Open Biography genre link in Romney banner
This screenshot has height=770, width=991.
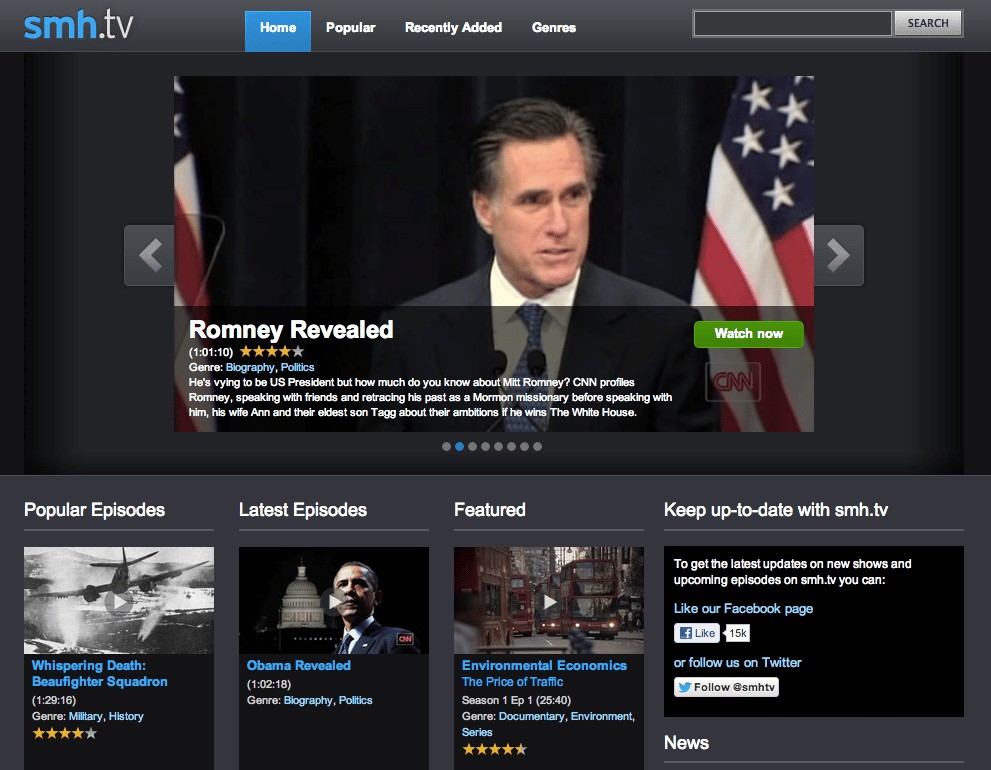[x=250, y=367]
